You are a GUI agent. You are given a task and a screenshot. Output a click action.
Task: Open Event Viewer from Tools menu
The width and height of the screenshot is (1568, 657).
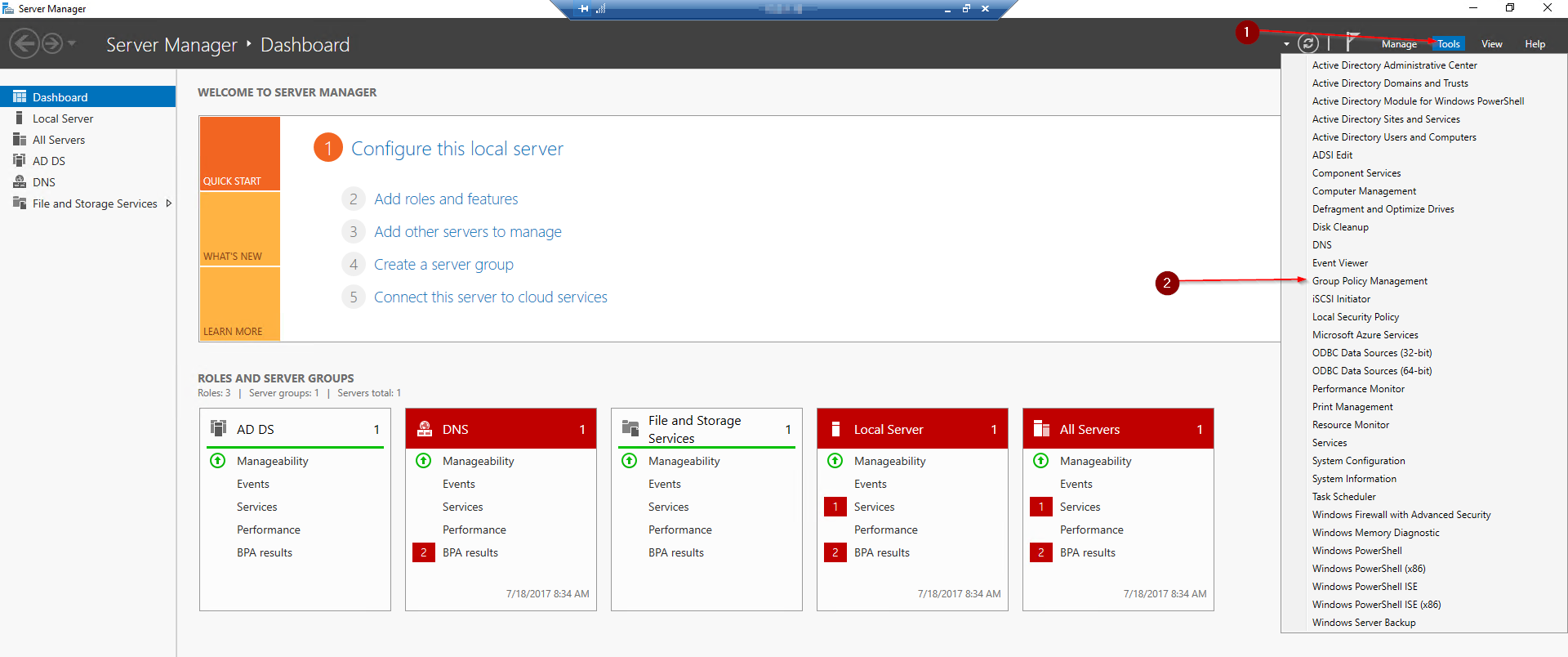(x=1340, y=263)
